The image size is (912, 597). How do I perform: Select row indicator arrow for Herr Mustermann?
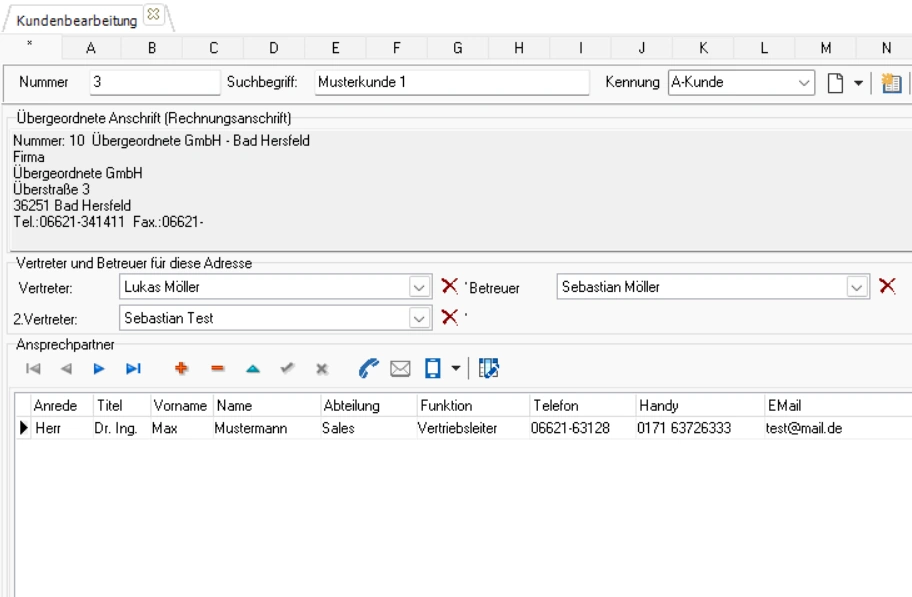coord(23,428)
